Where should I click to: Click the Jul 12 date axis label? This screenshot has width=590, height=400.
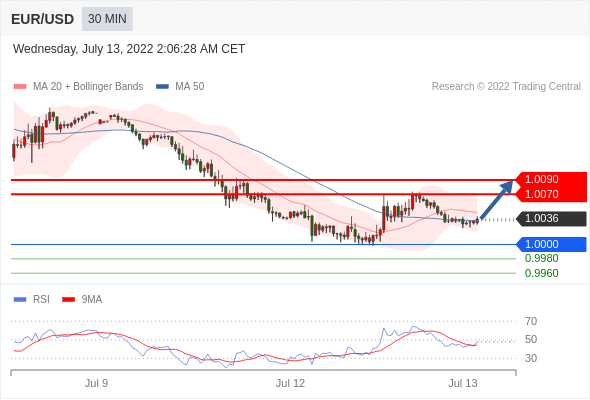[290, 383]
